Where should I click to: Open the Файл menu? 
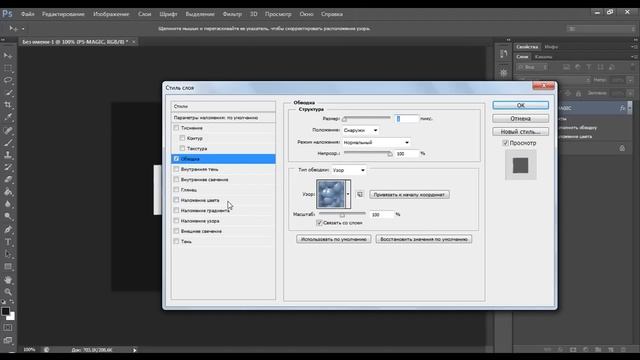pos(27,14)
